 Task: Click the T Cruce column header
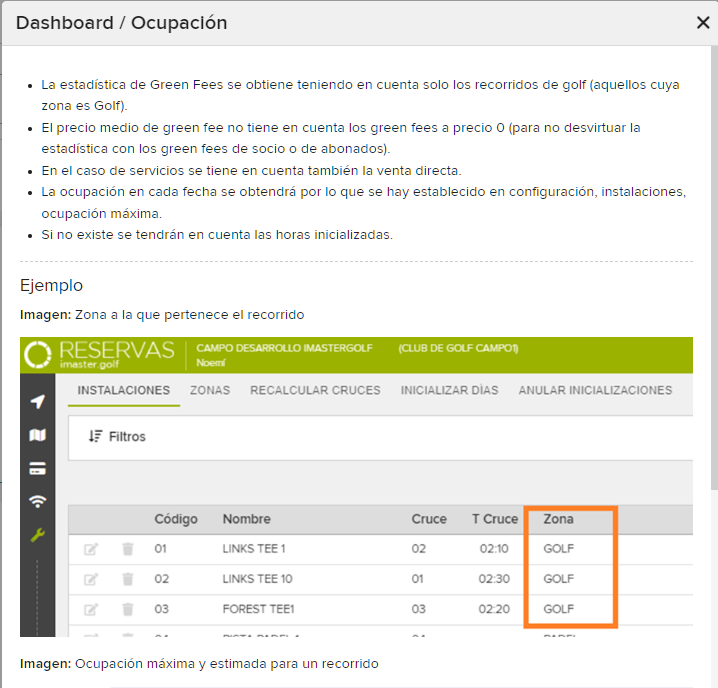[x=495, y=519]
